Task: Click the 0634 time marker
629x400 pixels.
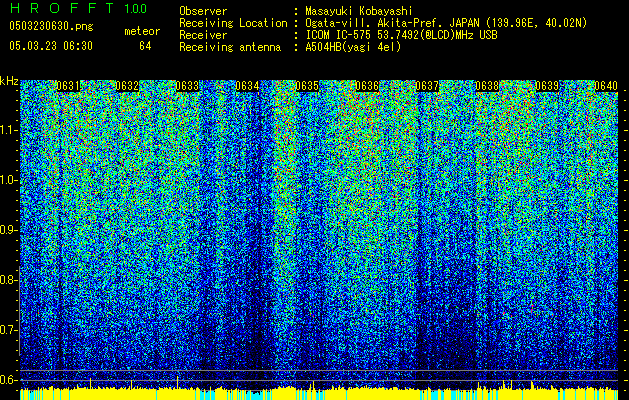Action: tap(248, 86)
